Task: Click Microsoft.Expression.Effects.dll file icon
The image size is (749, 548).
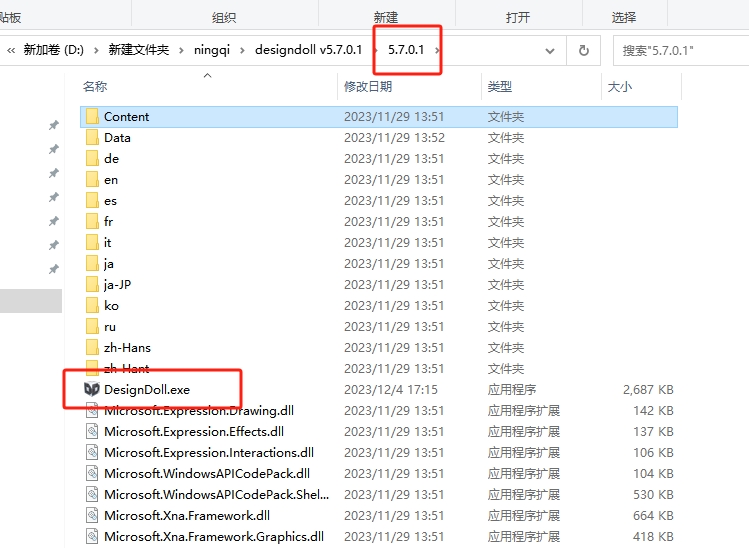Action: coord(92,431)
